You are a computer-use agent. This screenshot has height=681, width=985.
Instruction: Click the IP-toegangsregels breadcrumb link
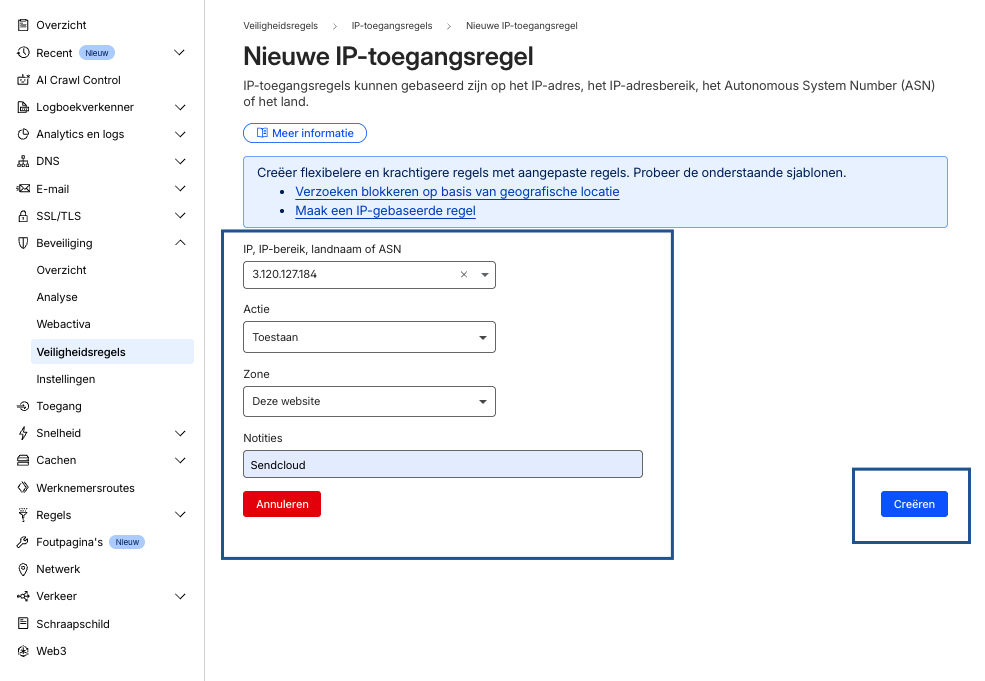point(392,26)
